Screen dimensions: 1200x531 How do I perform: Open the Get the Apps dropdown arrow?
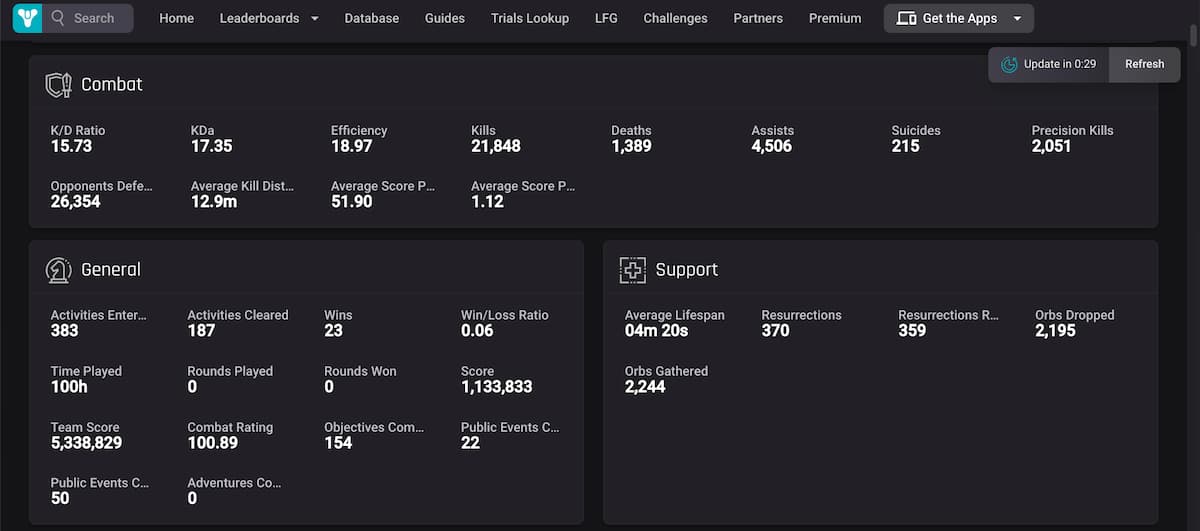(1018, 18)
